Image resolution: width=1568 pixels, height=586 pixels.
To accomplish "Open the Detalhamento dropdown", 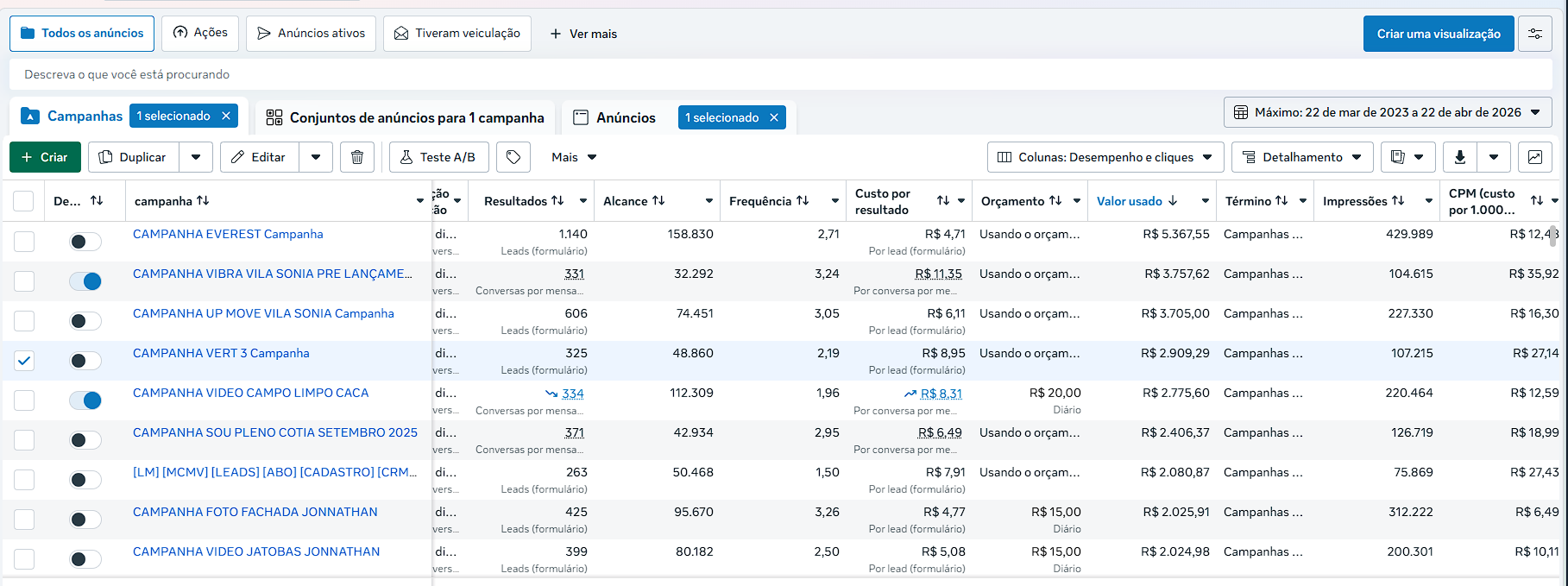I will click(1303, 157).
